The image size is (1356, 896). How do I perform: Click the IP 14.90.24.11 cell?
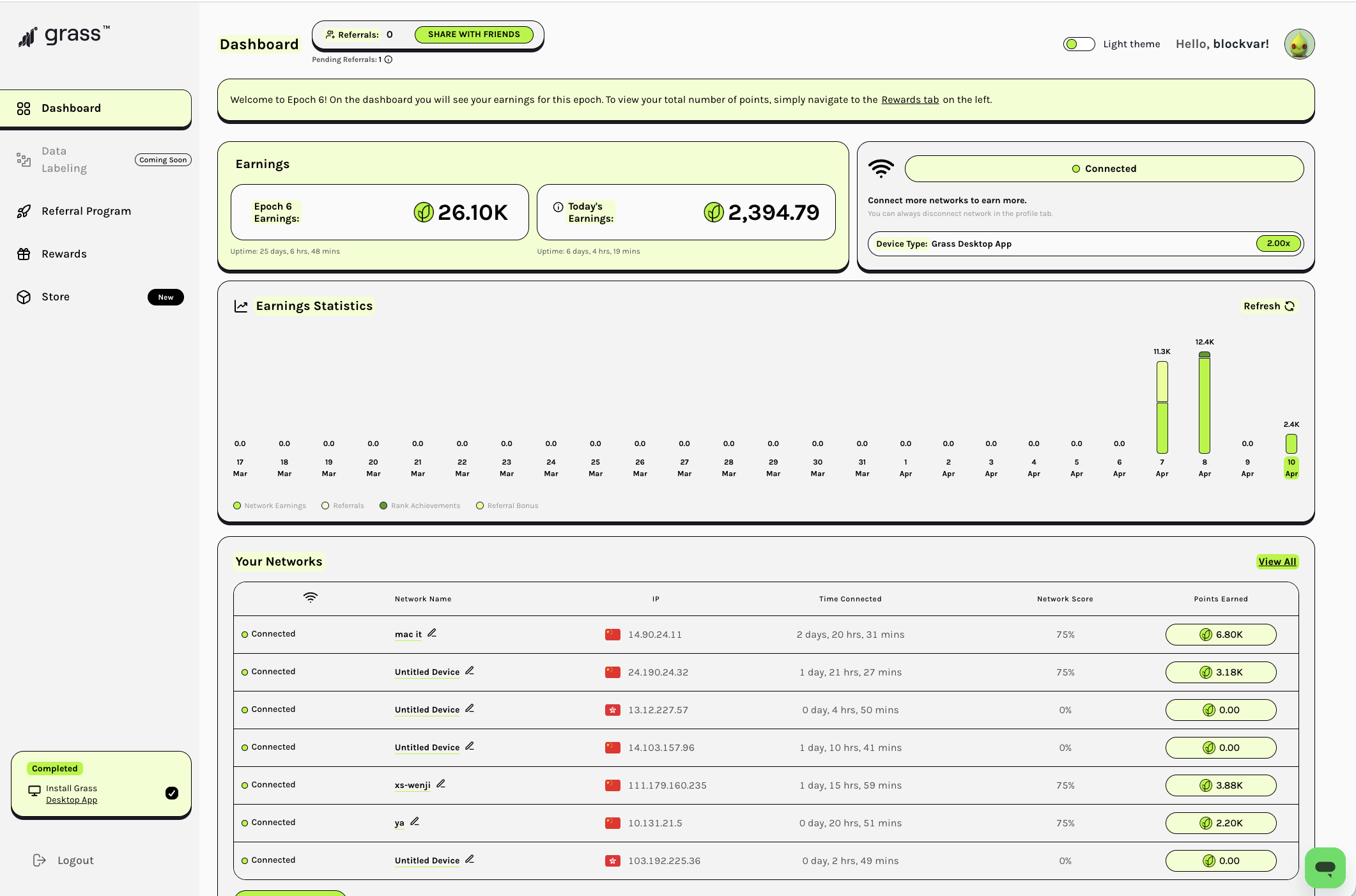coord(655,635)
